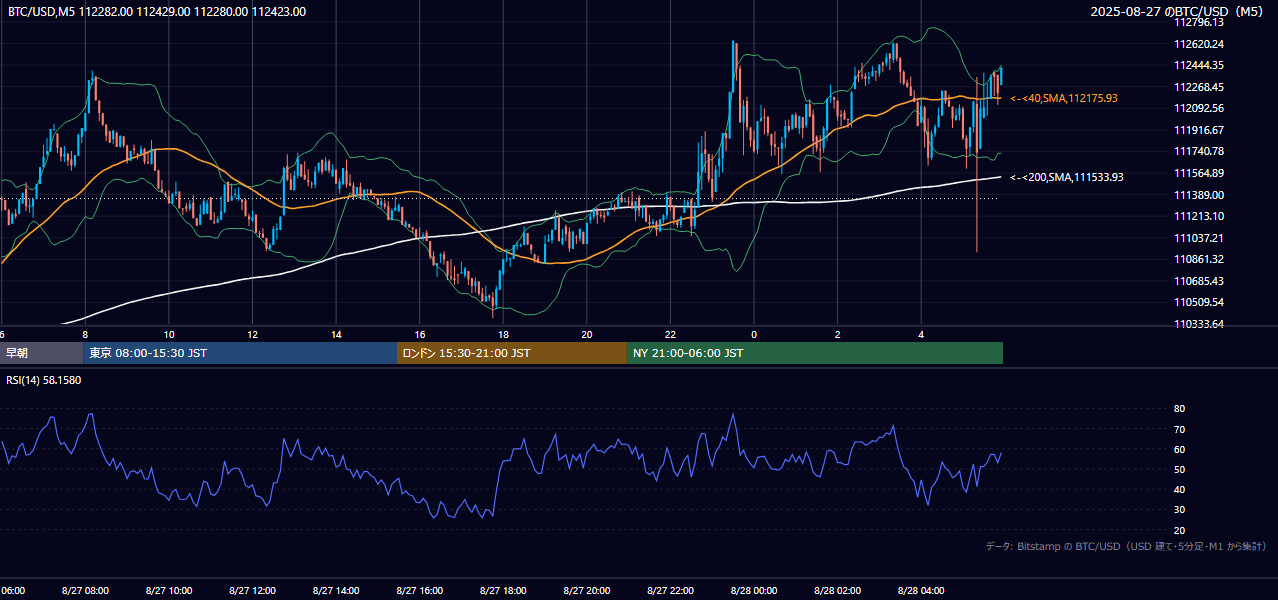
Task: Click price axis value 112268.45
Action: tap(1199, 87)
